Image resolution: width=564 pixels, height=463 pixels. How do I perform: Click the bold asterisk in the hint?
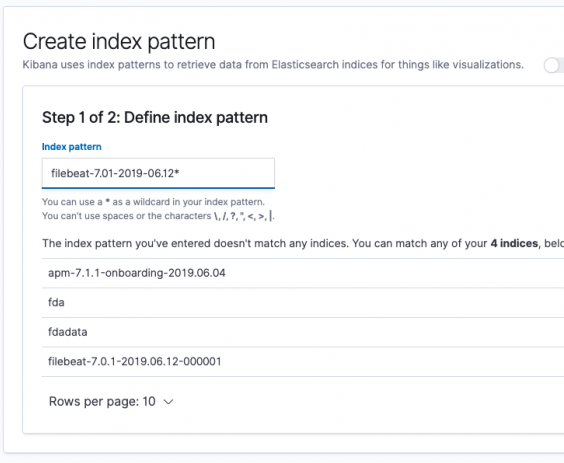click(107, 201)
